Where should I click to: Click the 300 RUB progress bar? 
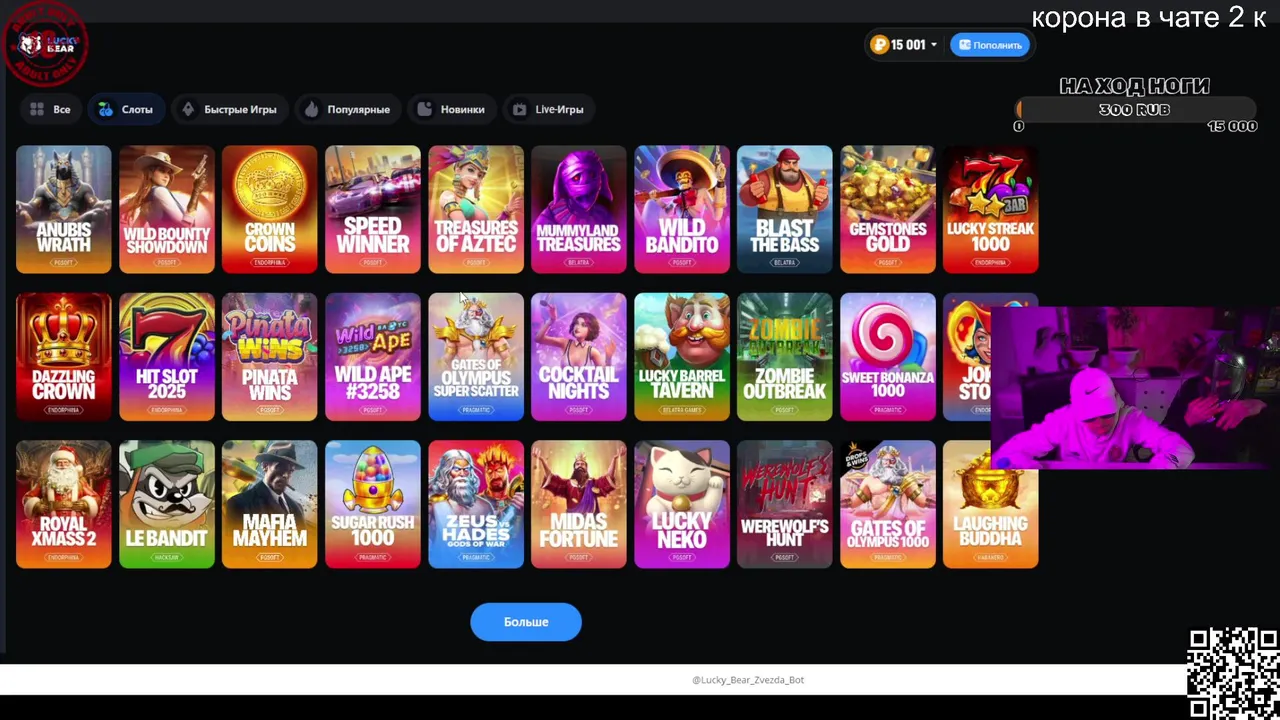click(1135, 110)
